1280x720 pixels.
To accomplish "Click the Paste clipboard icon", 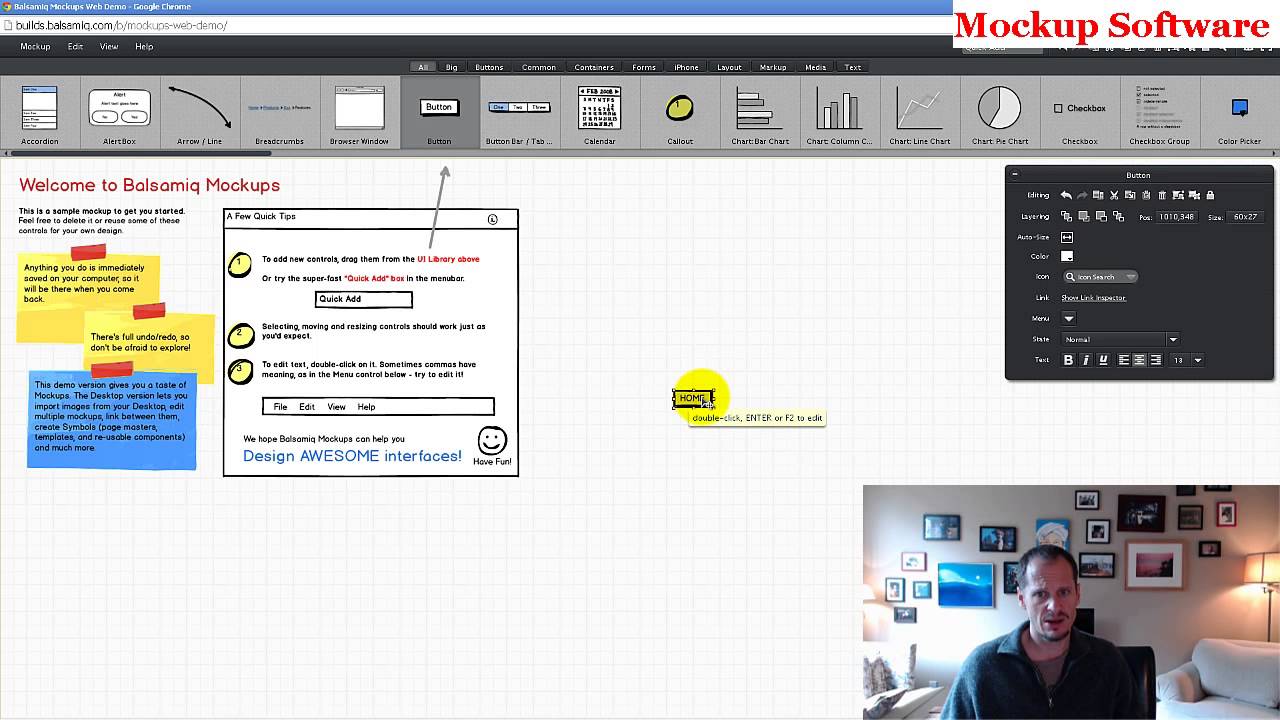I will coord(1146,195).
